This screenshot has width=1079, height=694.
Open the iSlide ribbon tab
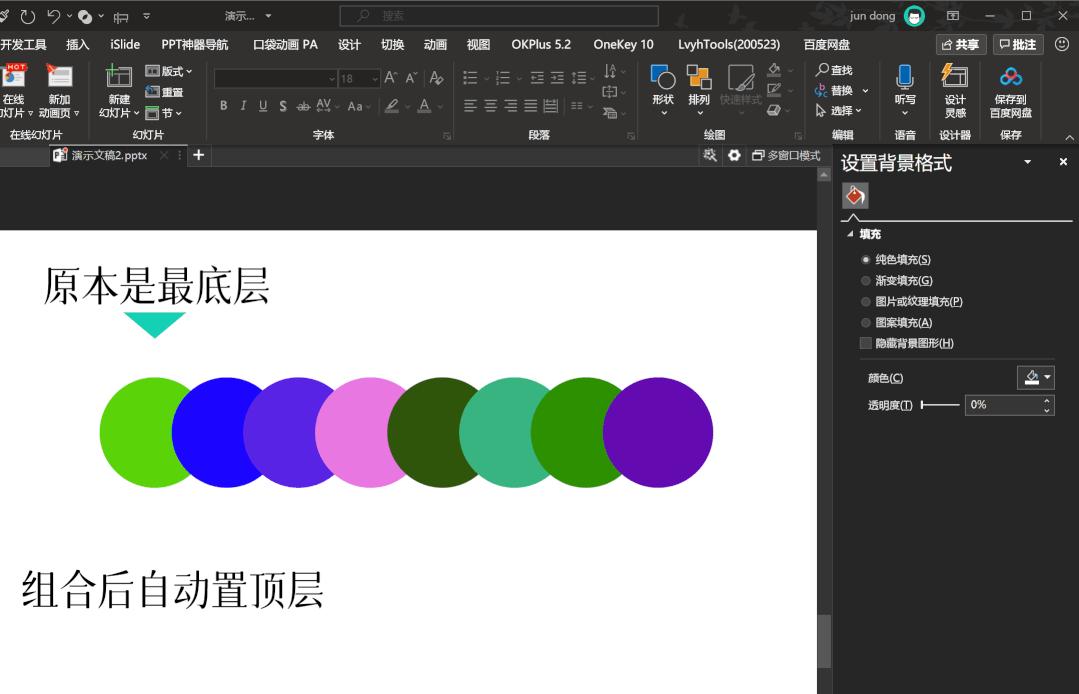tap(123, 44)
